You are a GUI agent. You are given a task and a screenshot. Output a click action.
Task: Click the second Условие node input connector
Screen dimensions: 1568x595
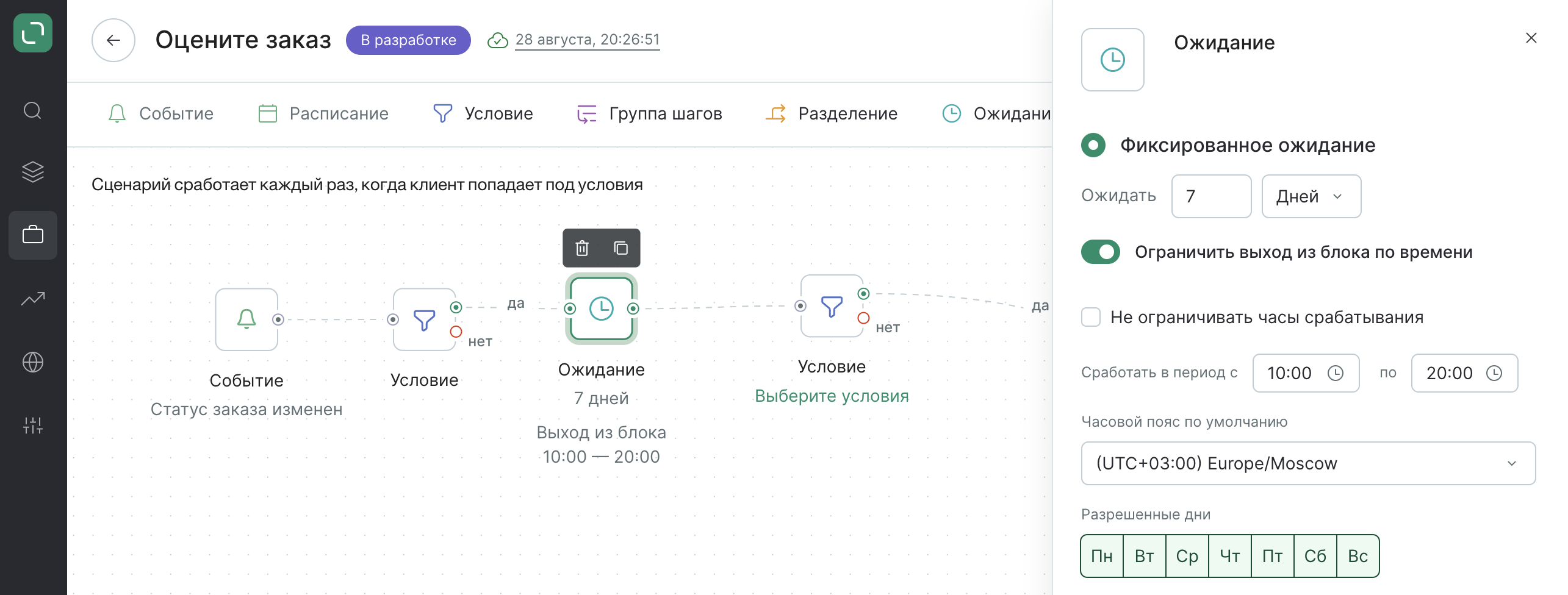click(x=800, y=306)
